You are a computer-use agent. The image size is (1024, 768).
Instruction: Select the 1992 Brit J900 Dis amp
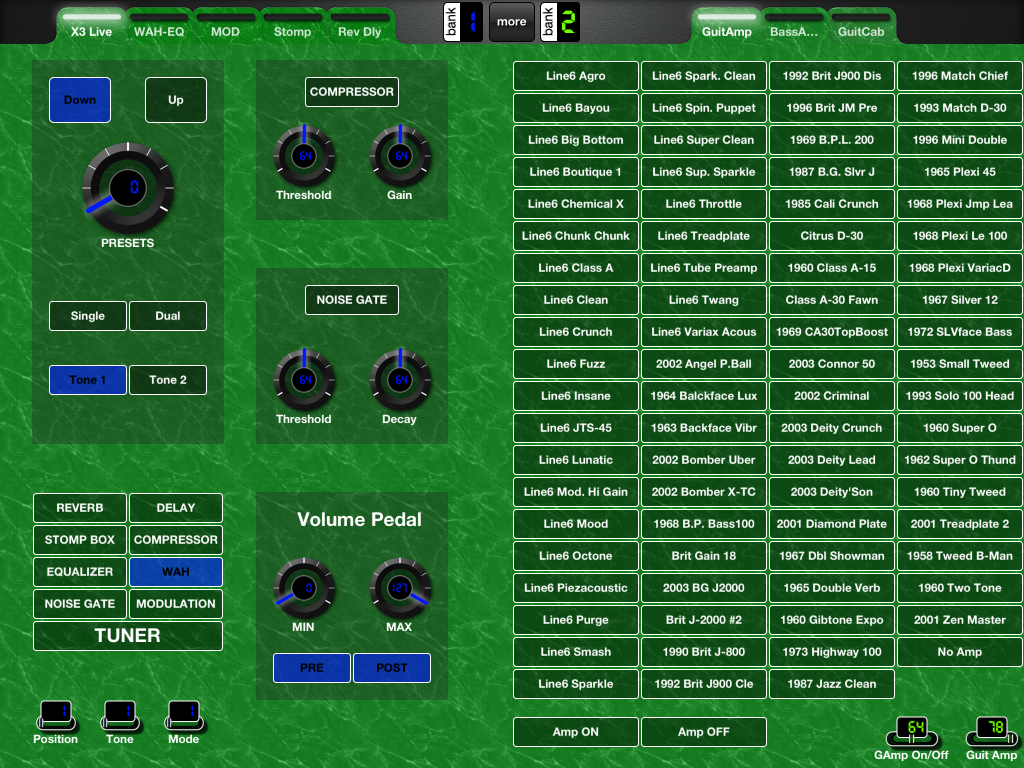831,76
